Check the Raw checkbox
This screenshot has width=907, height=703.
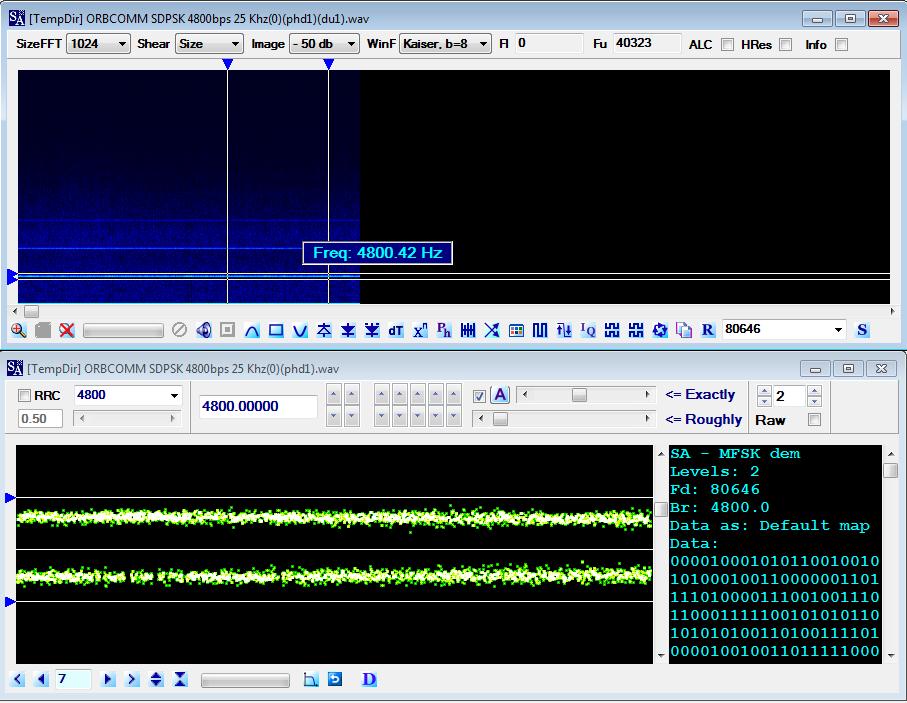point(814,420)
